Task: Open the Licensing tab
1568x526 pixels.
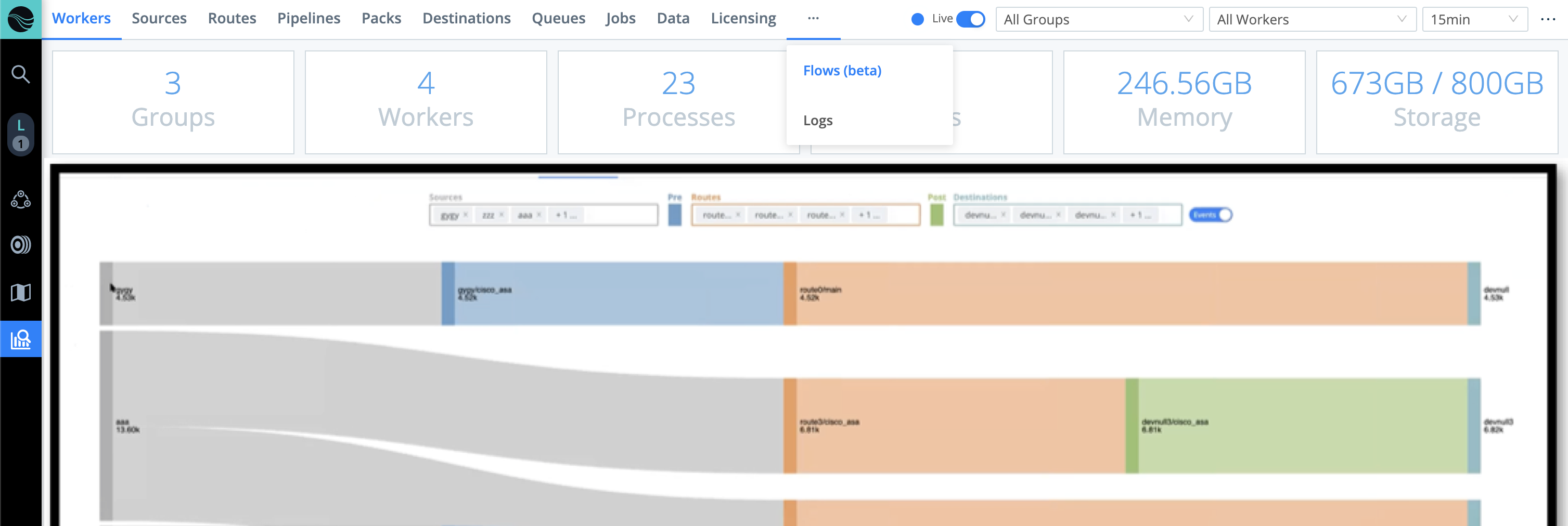Action: (743, 18)
